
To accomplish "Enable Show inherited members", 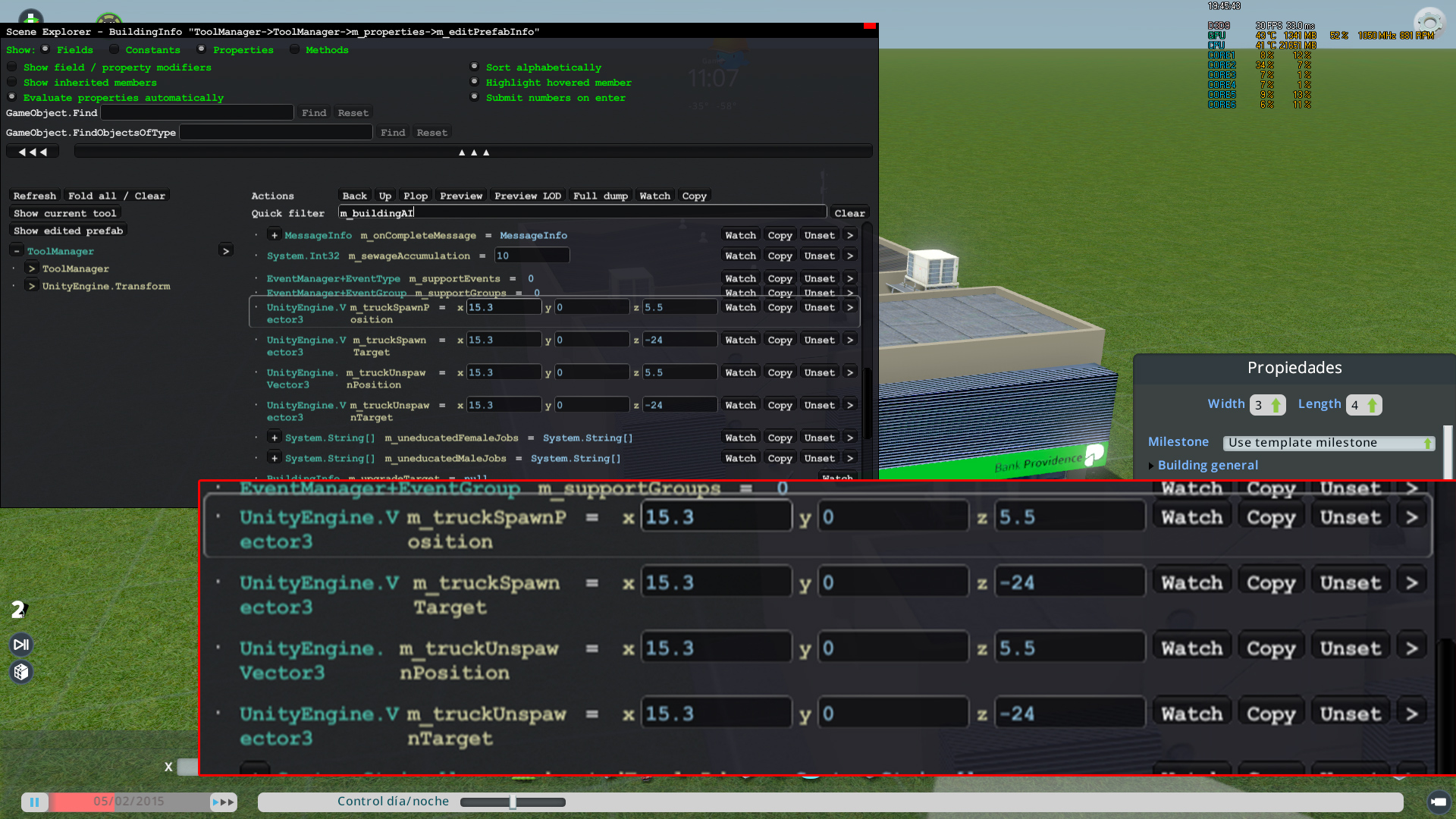I will pyautogui.click(x=12, y=82).
